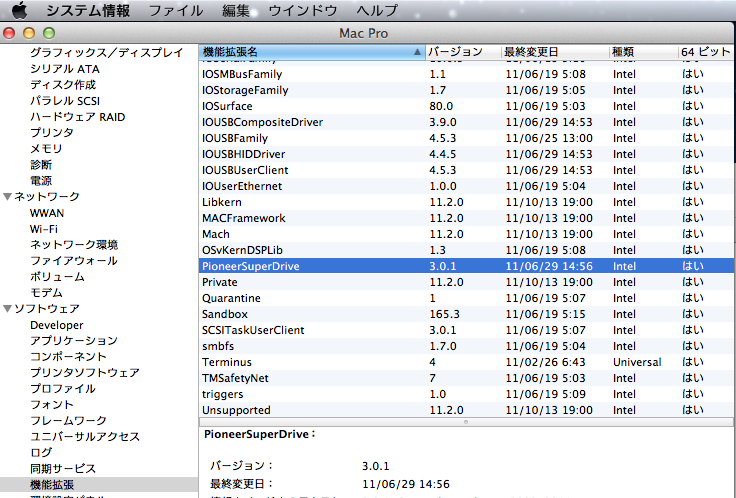Image resolution: width=736 pixels, height=498 pixels.
Task: Open the ヘルプ menu
Action: click(x=377, y=10)
